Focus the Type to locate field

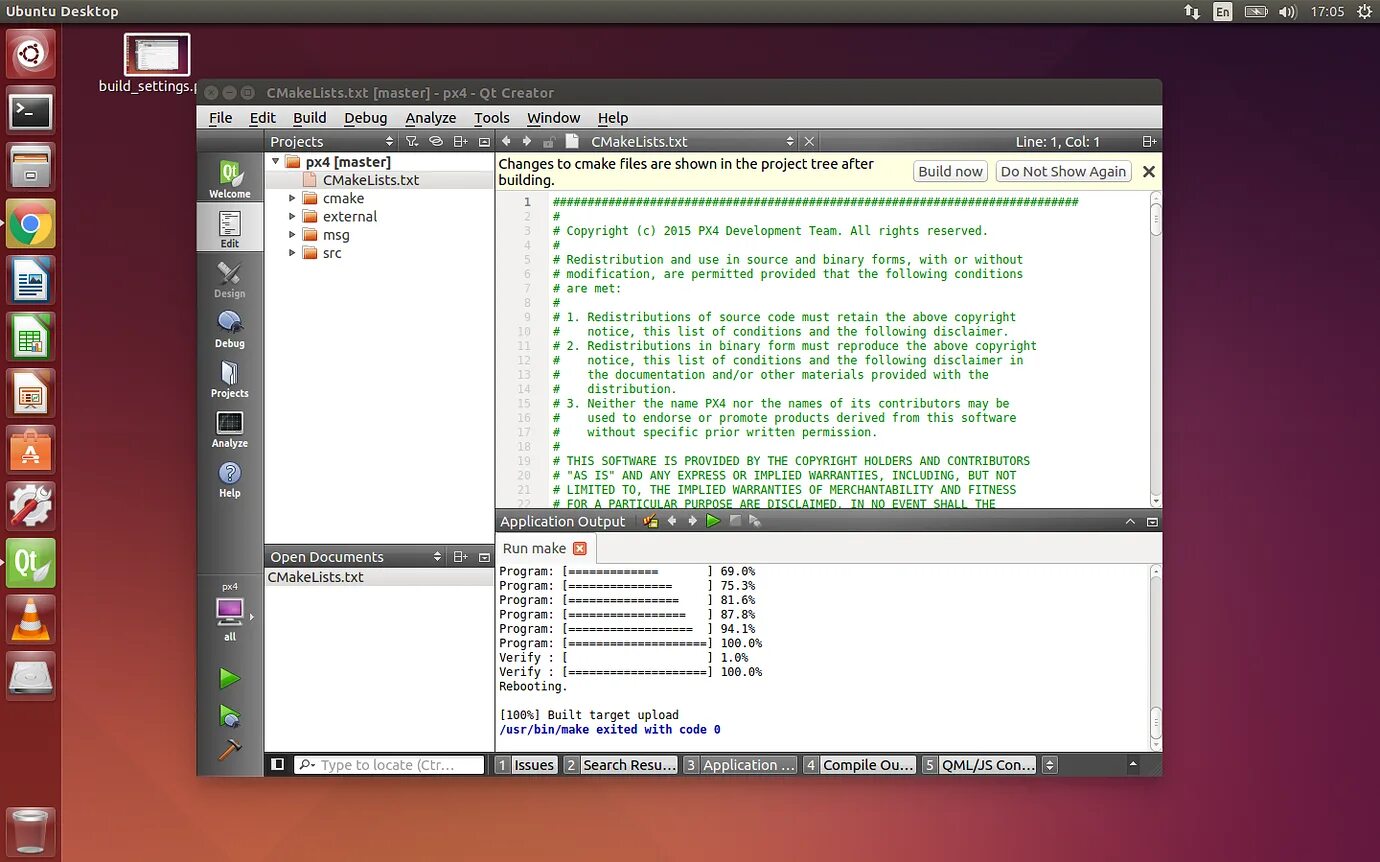click(390, 765)
